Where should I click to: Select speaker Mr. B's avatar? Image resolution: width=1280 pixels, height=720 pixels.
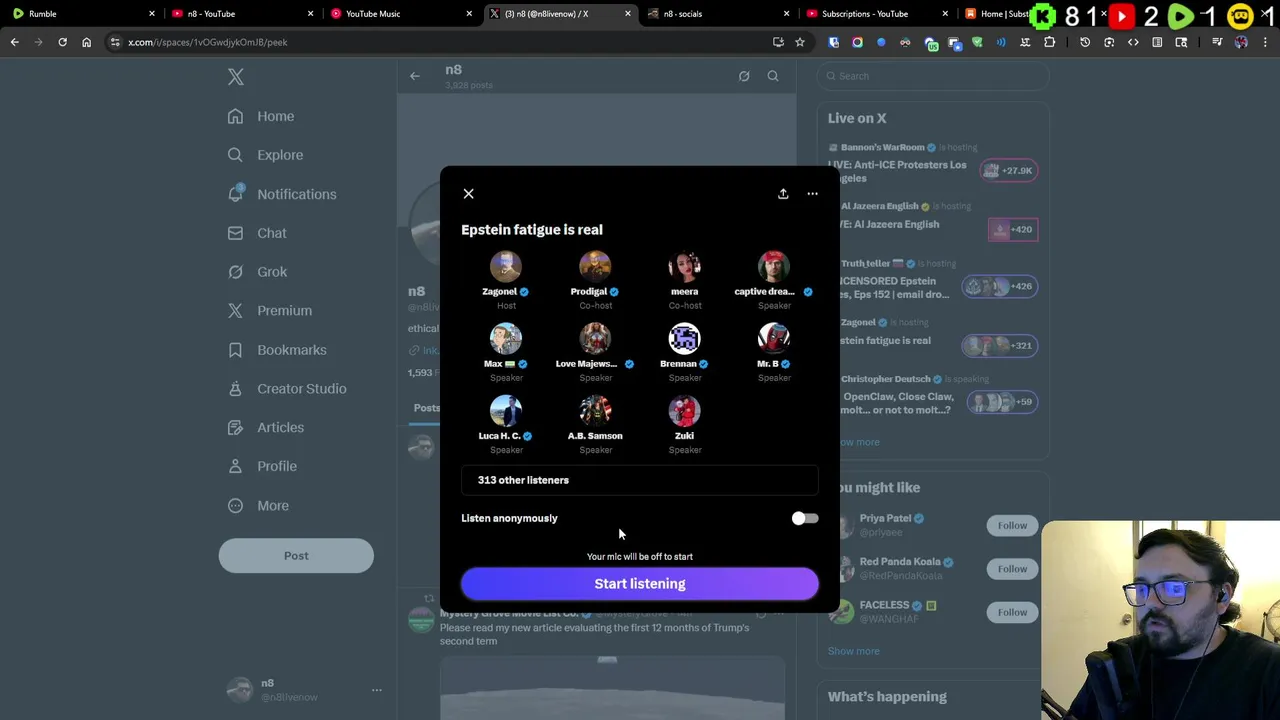point(774,339)
